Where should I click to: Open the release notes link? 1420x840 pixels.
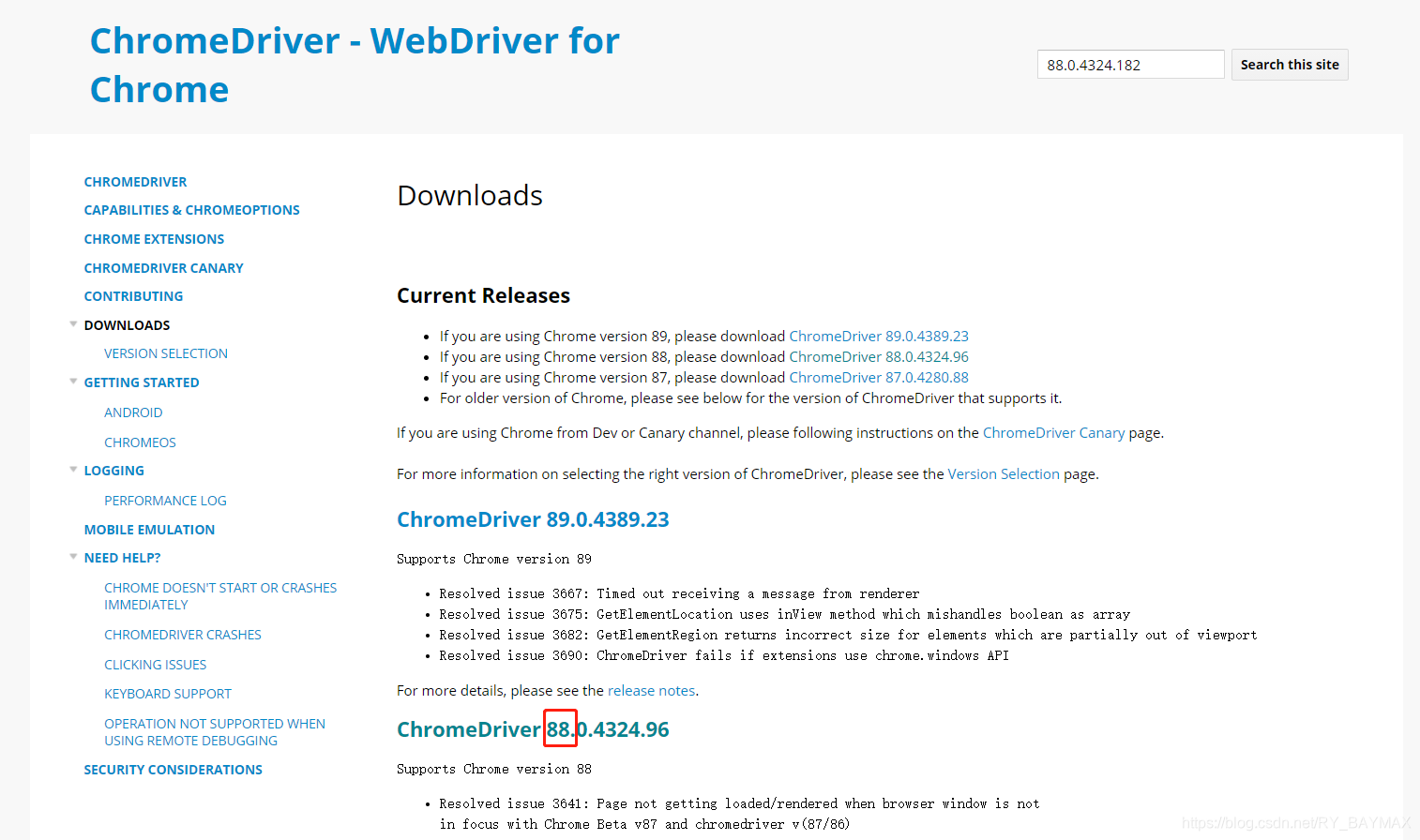point(651,690)
